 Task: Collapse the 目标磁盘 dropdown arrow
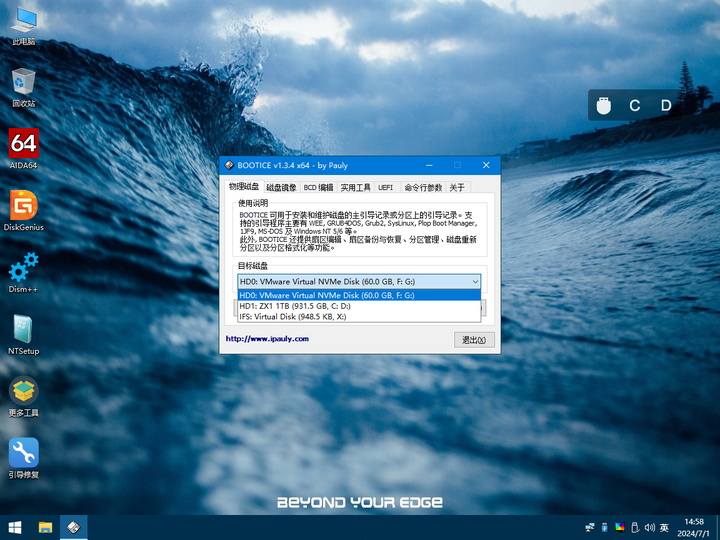pyautogui.click(x=474, y=282)
